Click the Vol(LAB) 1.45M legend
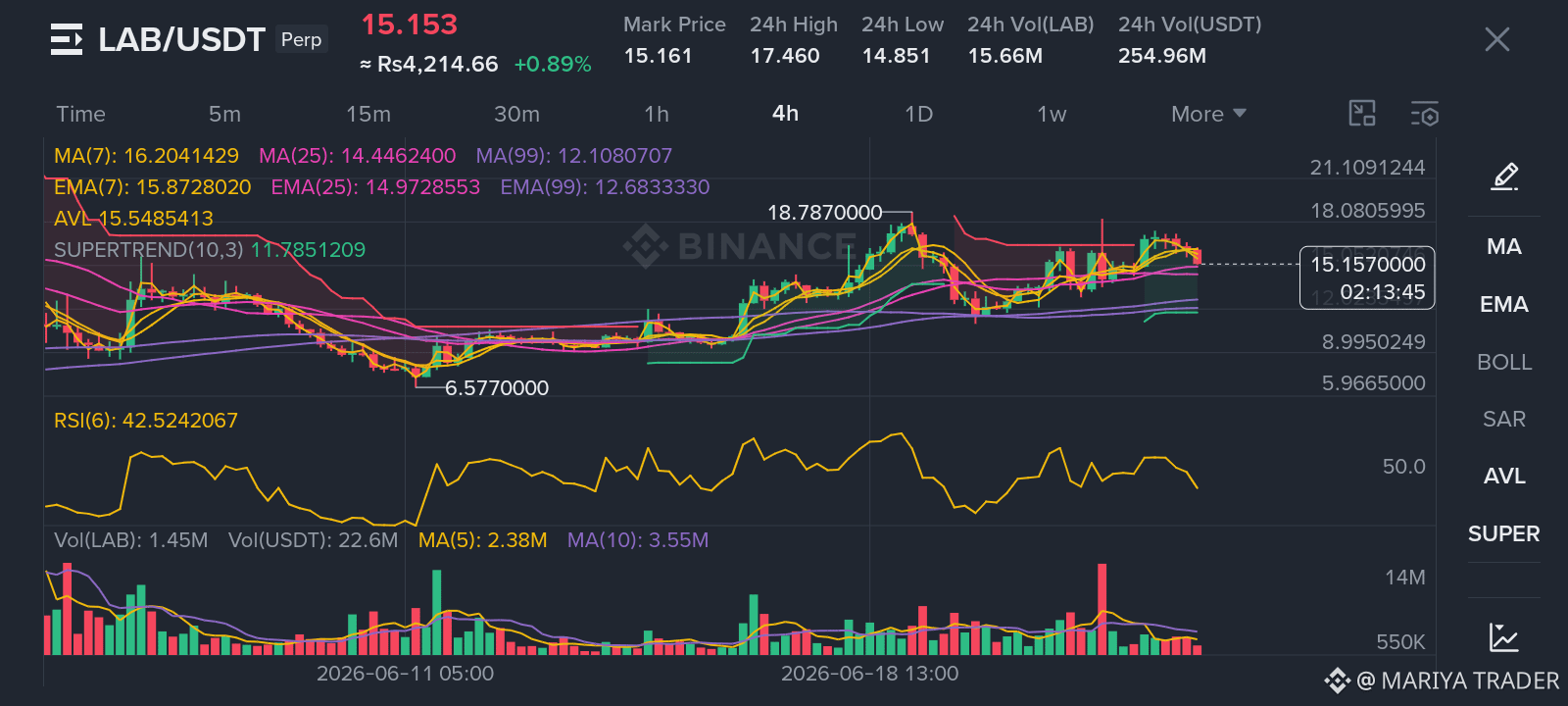The image size is (1568, 706). pos(131,540)
